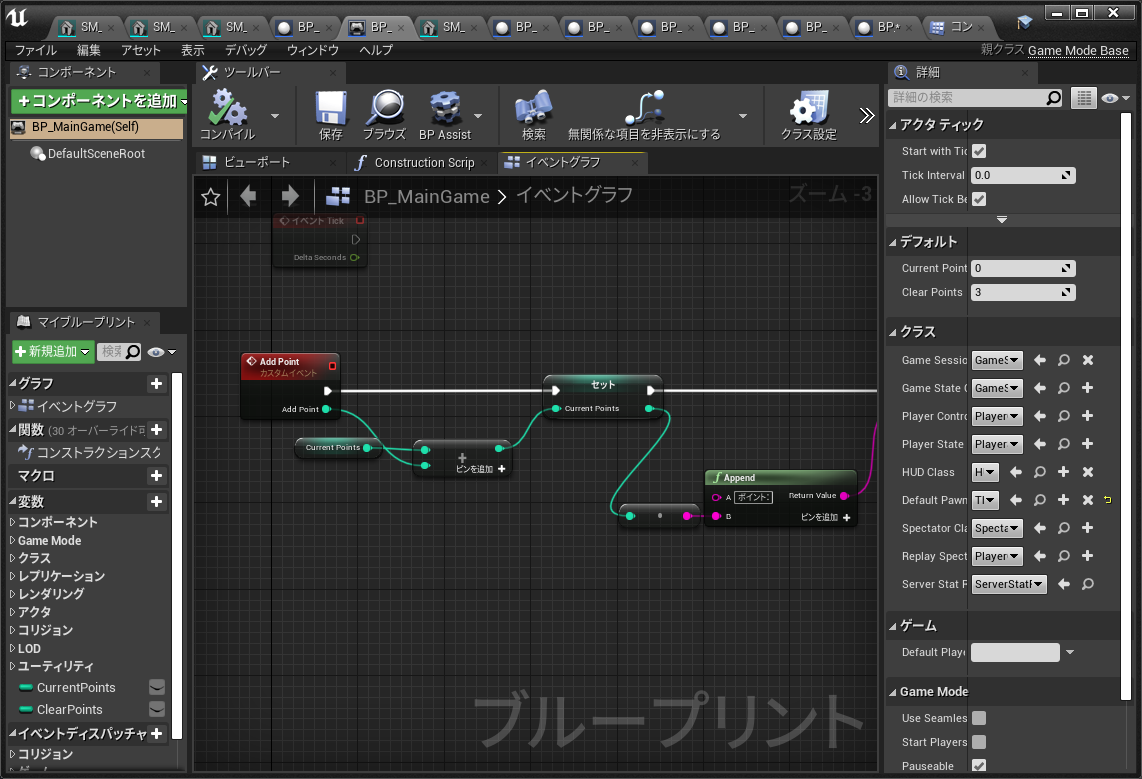Open BP Assist dropdown arrow
This screenshot has width=1142, height=779.
click(478, 116)
